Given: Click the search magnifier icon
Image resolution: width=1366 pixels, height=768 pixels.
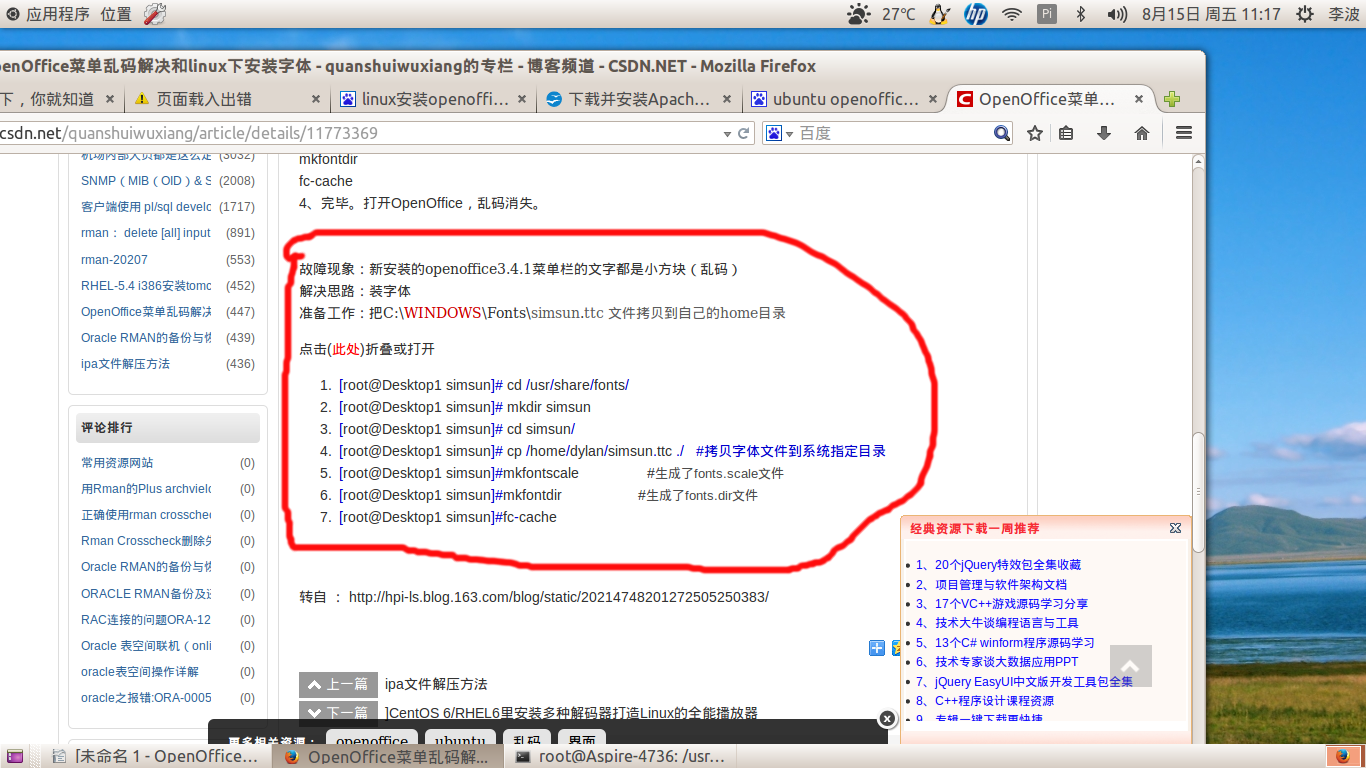Looking at the screenshot, I should (x=1002, y=133).
